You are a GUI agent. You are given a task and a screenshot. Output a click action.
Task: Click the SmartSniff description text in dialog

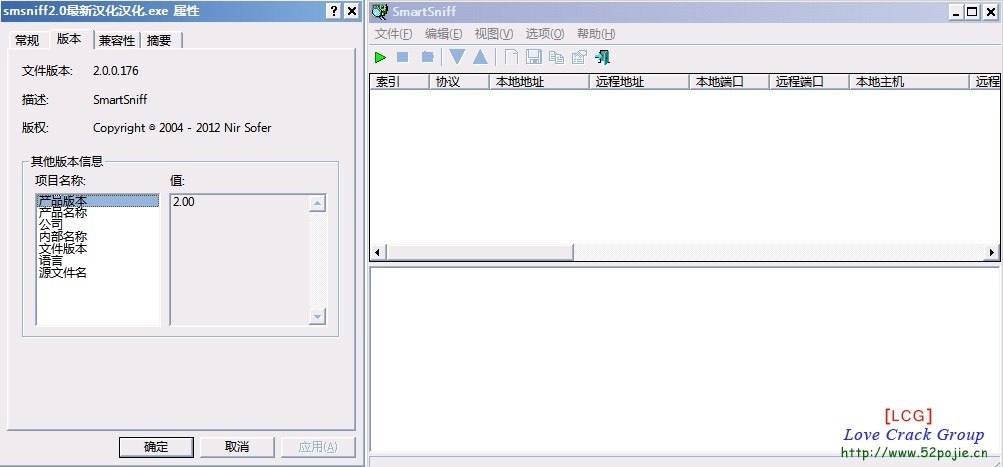coord(120,100)
